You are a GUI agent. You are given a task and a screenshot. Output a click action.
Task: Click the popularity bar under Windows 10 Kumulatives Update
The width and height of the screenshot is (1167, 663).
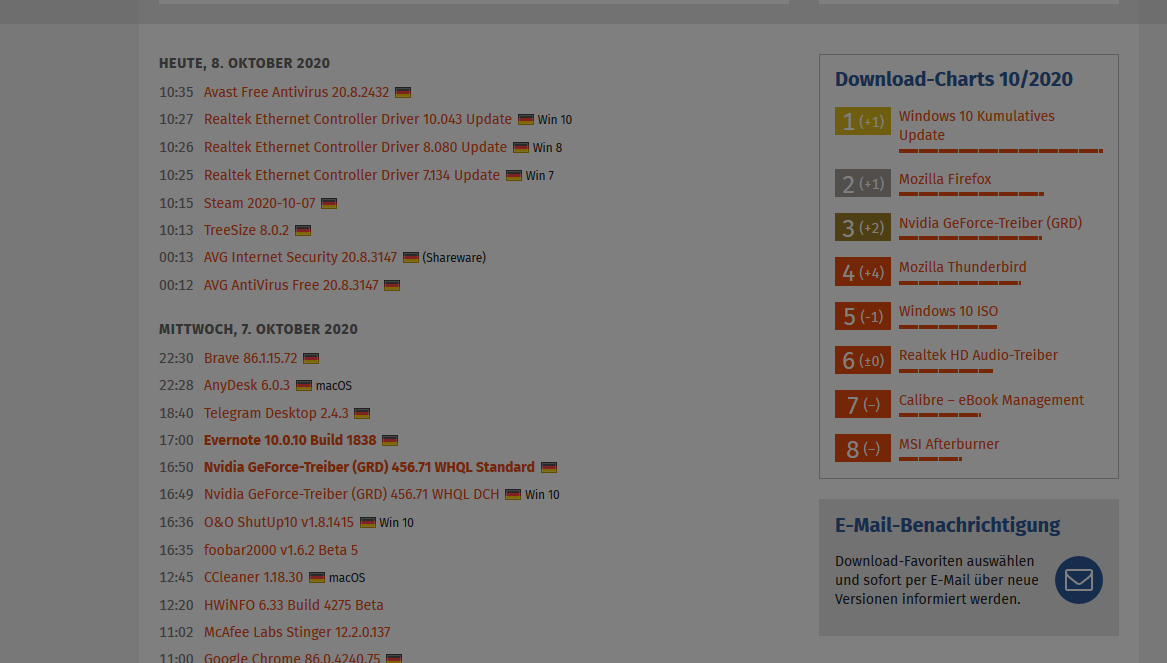click(1001, 151)
